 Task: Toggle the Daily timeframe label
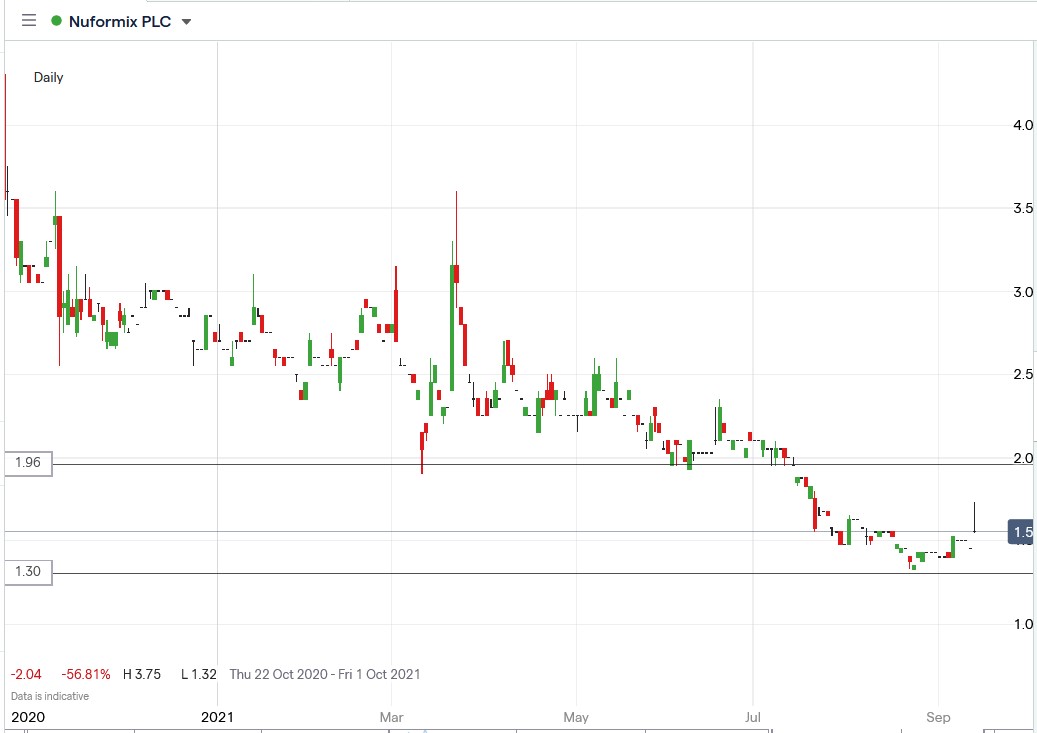pyautogui.click(x=47, y=77)
